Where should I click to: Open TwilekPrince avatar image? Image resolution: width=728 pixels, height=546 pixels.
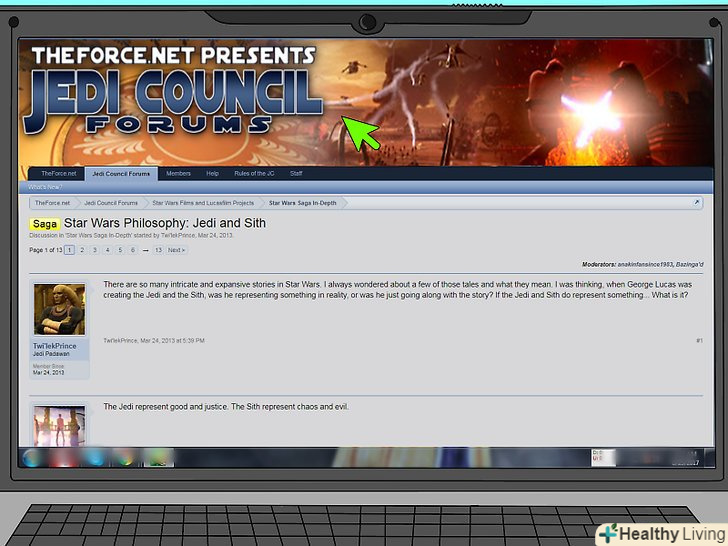pyautogui.click(x=59, y=309)
